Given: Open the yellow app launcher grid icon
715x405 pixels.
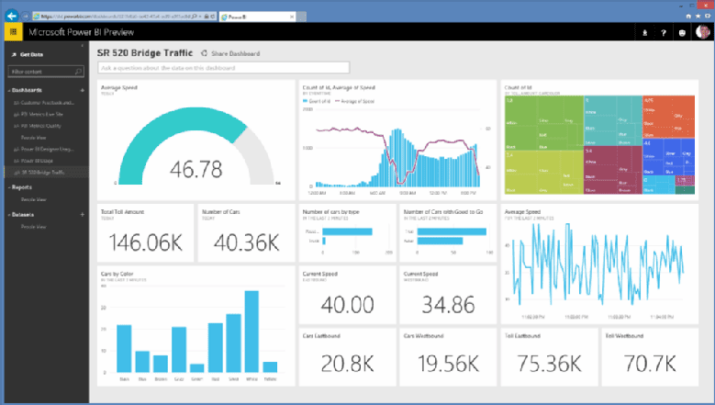Looking at the screenshot, I should pos(13,32).
